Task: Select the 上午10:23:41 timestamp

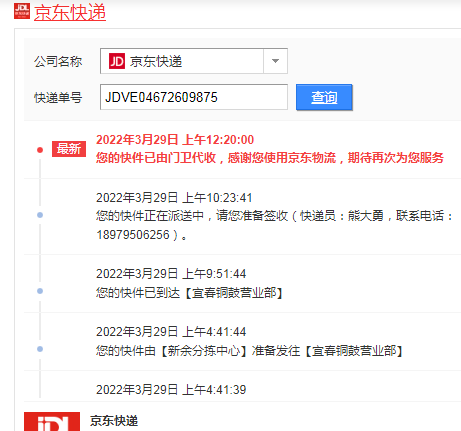Action: pyautogui.click(x=174, y=198)
